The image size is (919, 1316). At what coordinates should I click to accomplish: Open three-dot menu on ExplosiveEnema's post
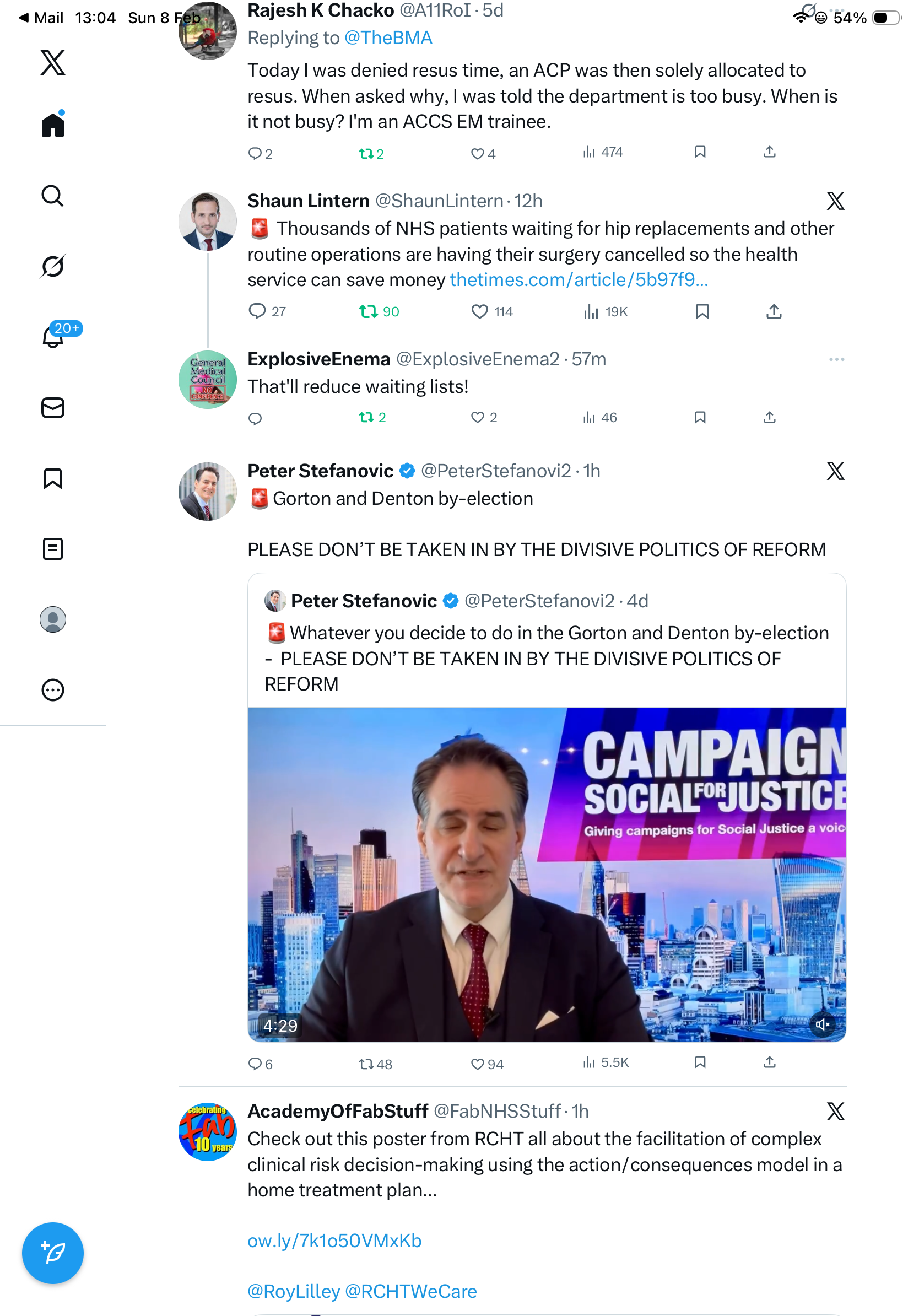coord(836,359)
